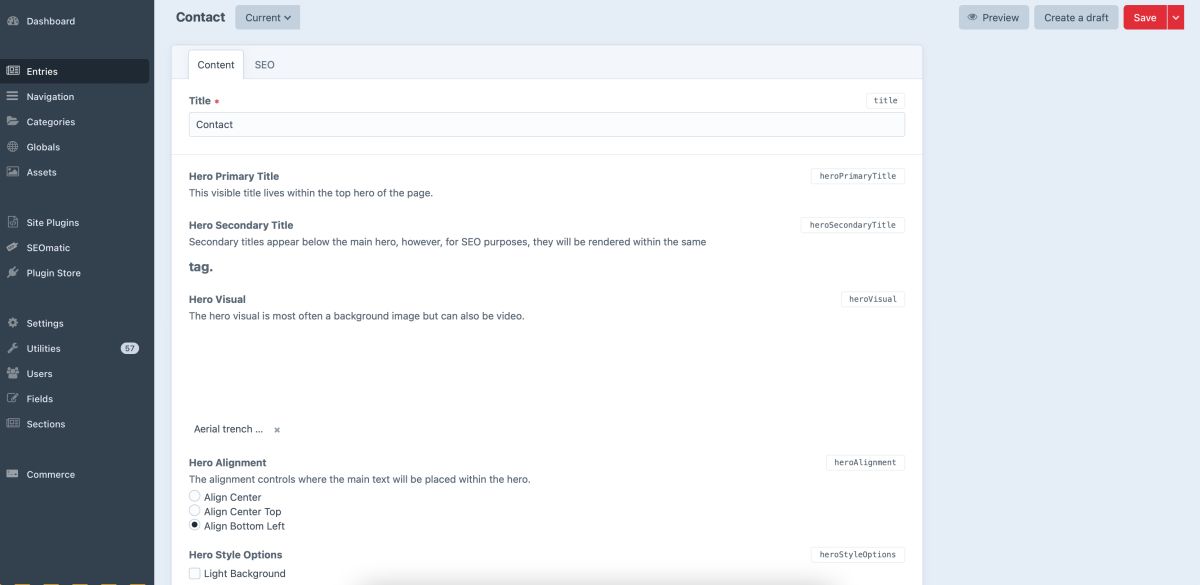Click the red Save button

(1145, 17)
